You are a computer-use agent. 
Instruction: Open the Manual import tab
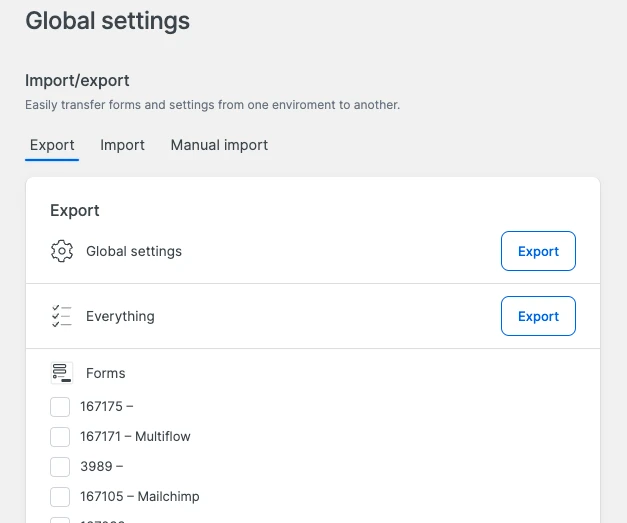click(x=219, y=145)
